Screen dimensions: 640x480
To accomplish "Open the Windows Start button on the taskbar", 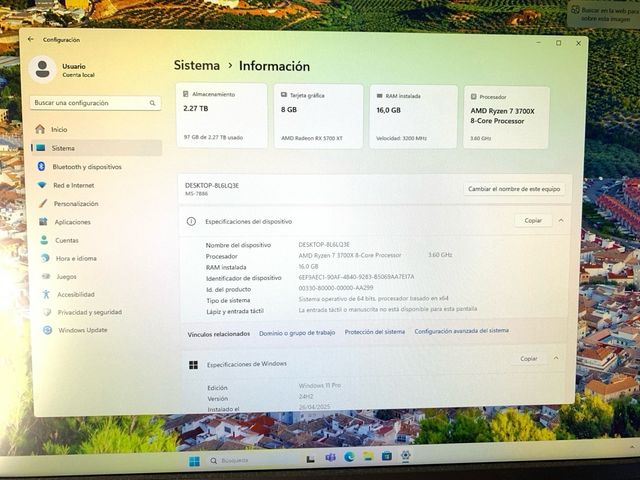I will pos(194,461).
